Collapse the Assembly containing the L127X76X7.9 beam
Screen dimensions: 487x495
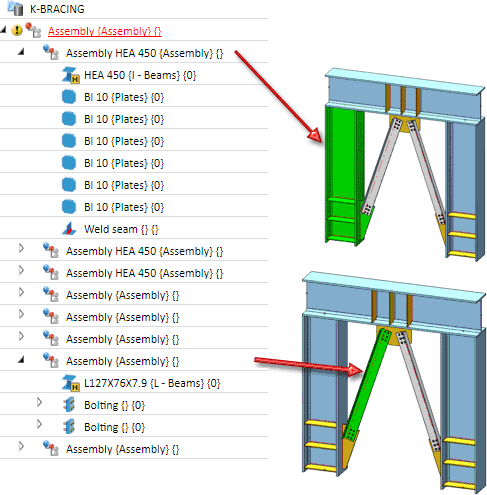[21, 360]
